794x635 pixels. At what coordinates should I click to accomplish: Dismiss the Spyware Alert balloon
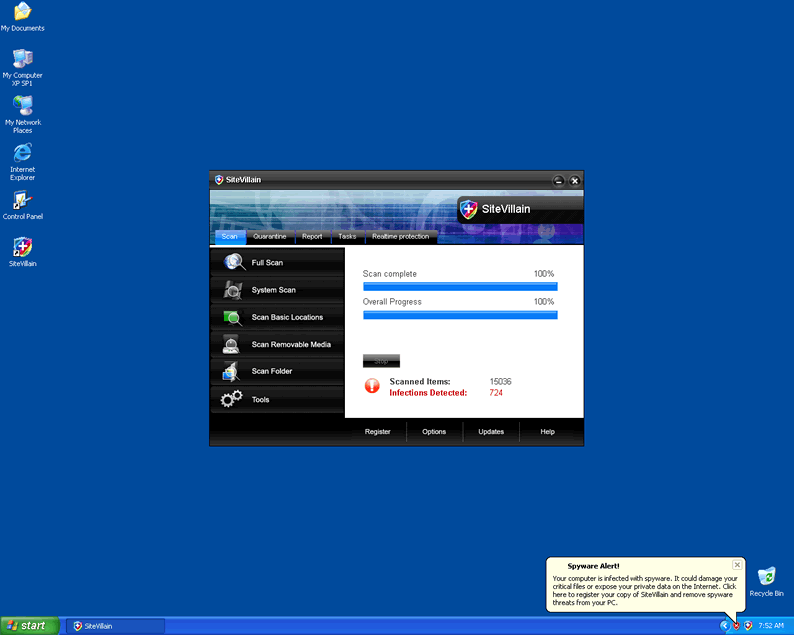[737, 565]
